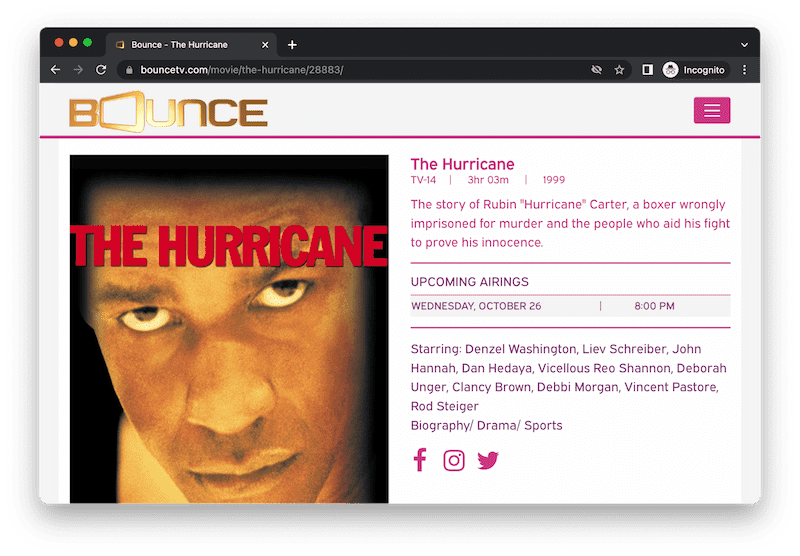This screenshot has height=556, width=800.
Task: Click The Hurricane movie poster
Action: pyautogui.click(x=229, y=329)
